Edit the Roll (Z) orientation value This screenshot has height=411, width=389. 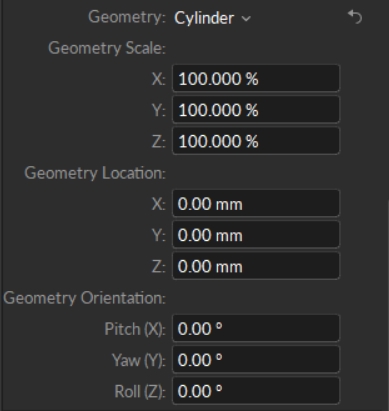click(x=256, y=391)
